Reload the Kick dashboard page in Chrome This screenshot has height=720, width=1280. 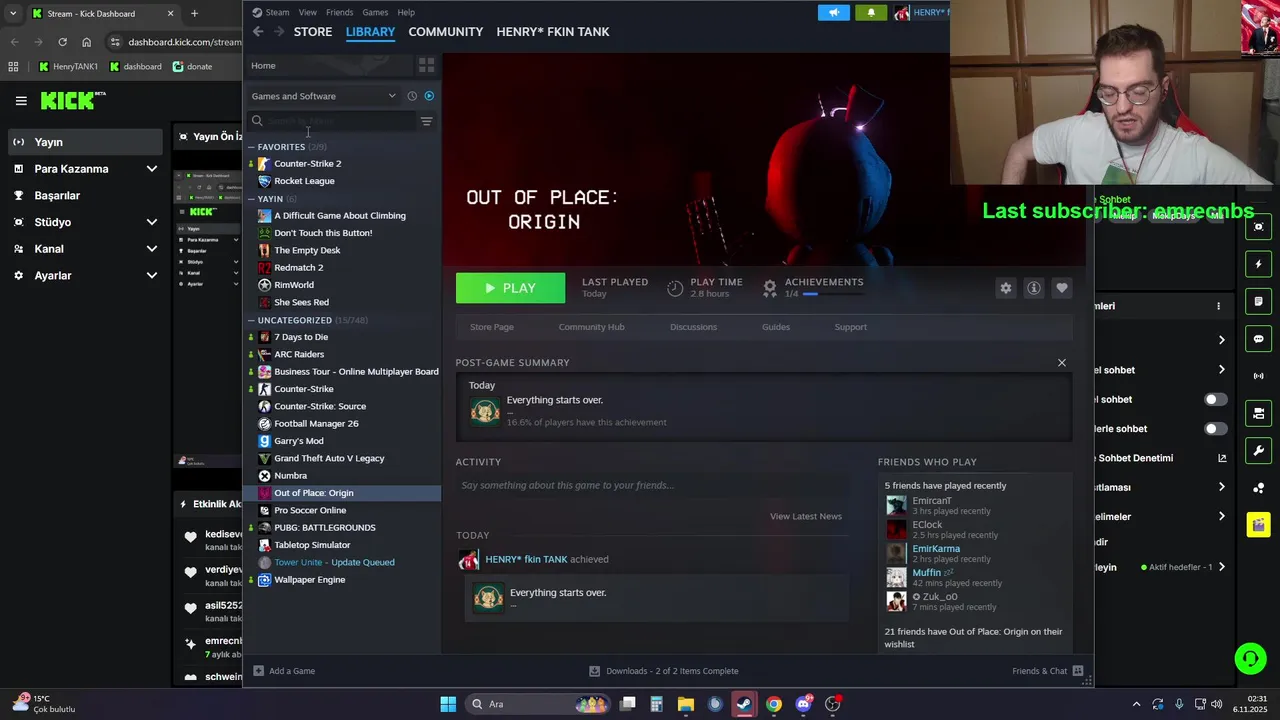coord(62,42)
